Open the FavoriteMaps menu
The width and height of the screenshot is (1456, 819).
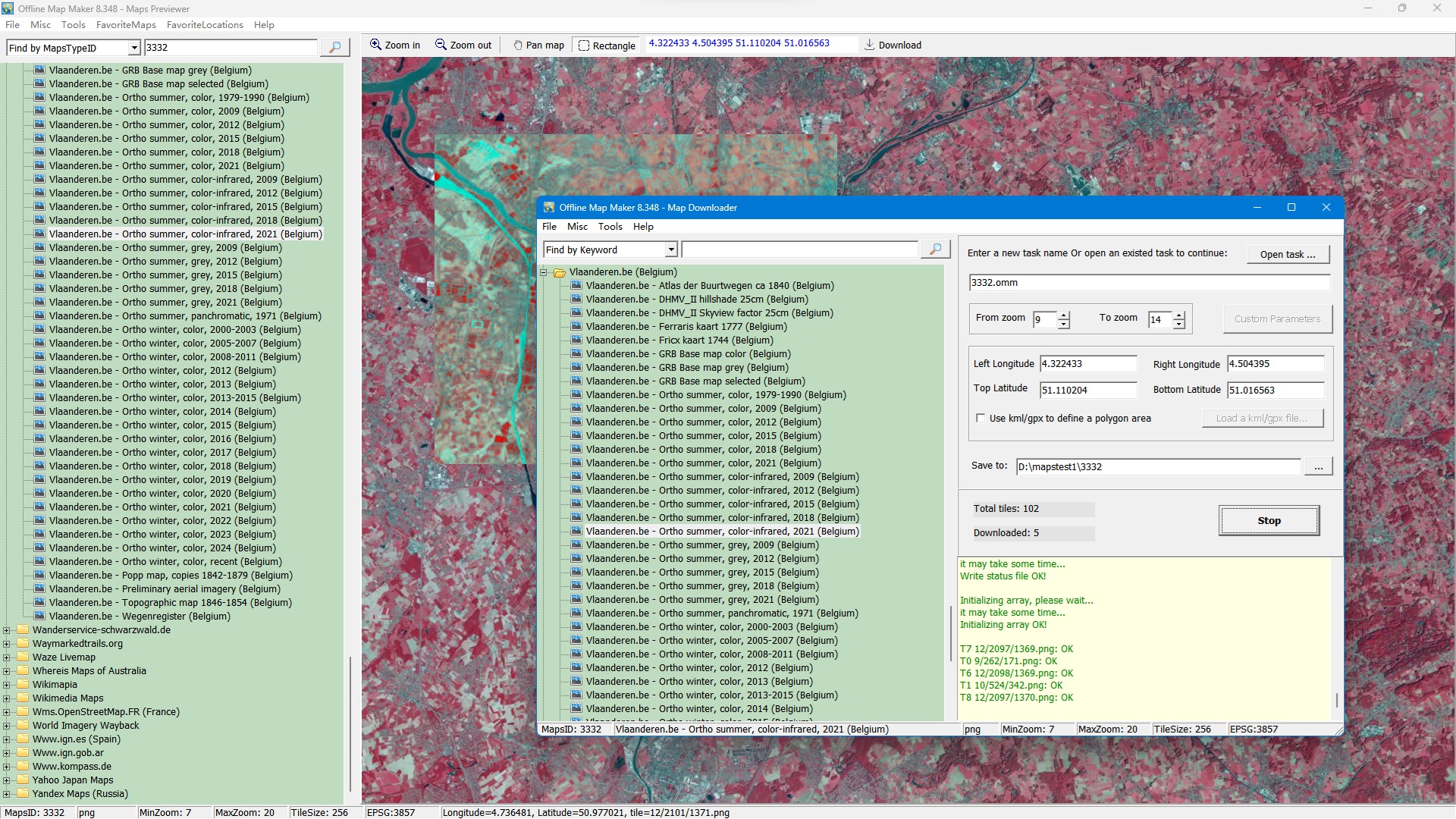[x=126, y=25]
